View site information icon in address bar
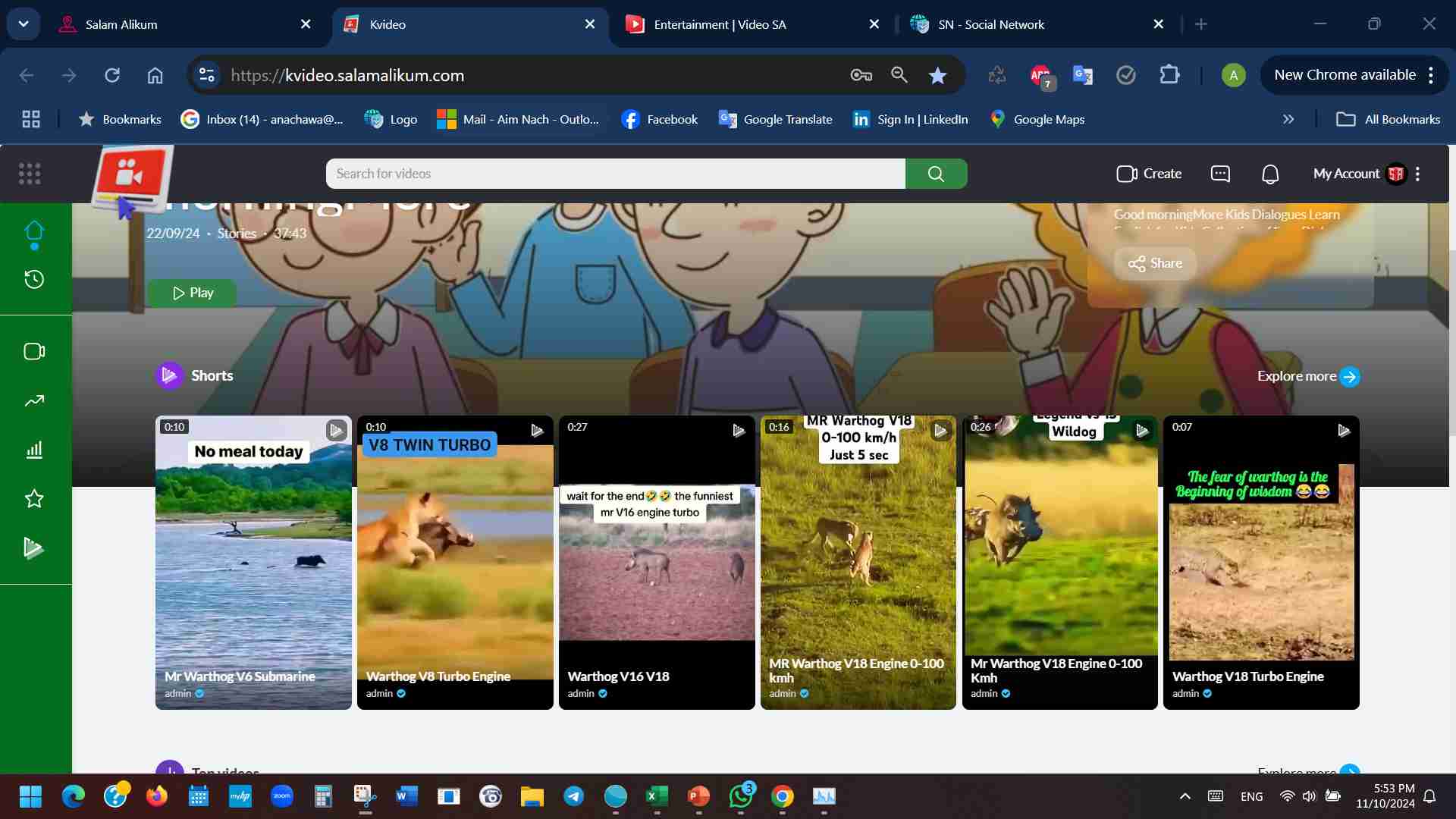This screenshot has height=819, width=1456. pos(206,75)
